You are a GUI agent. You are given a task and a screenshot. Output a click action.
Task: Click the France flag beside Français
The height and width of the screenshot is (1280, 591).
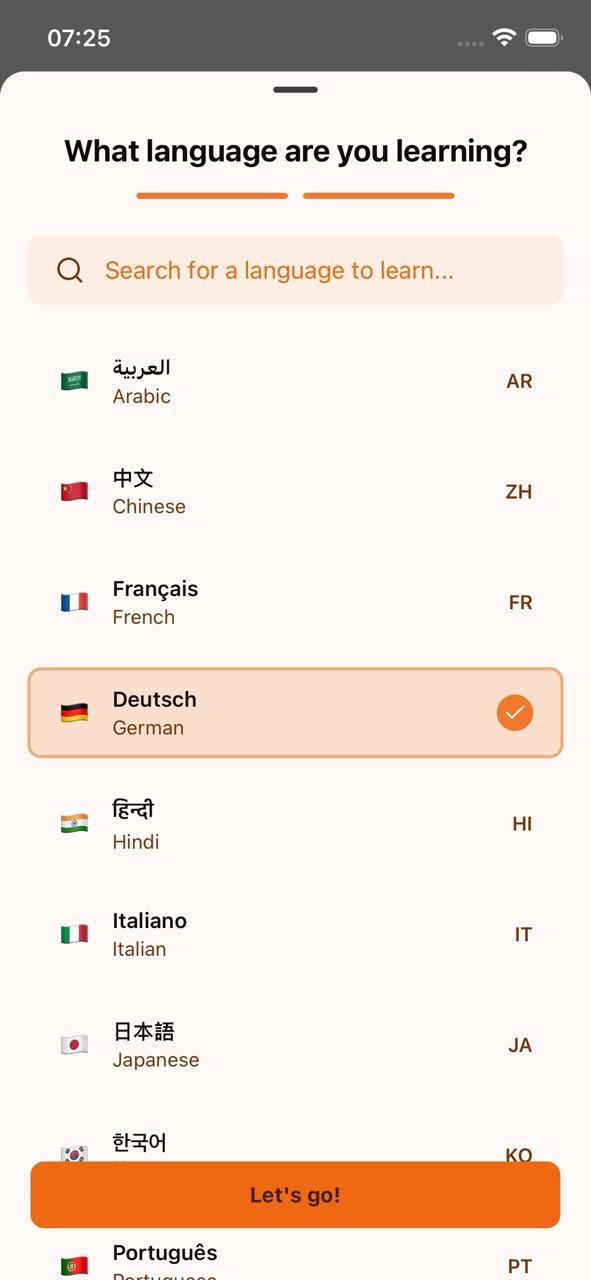click(74, 601)
